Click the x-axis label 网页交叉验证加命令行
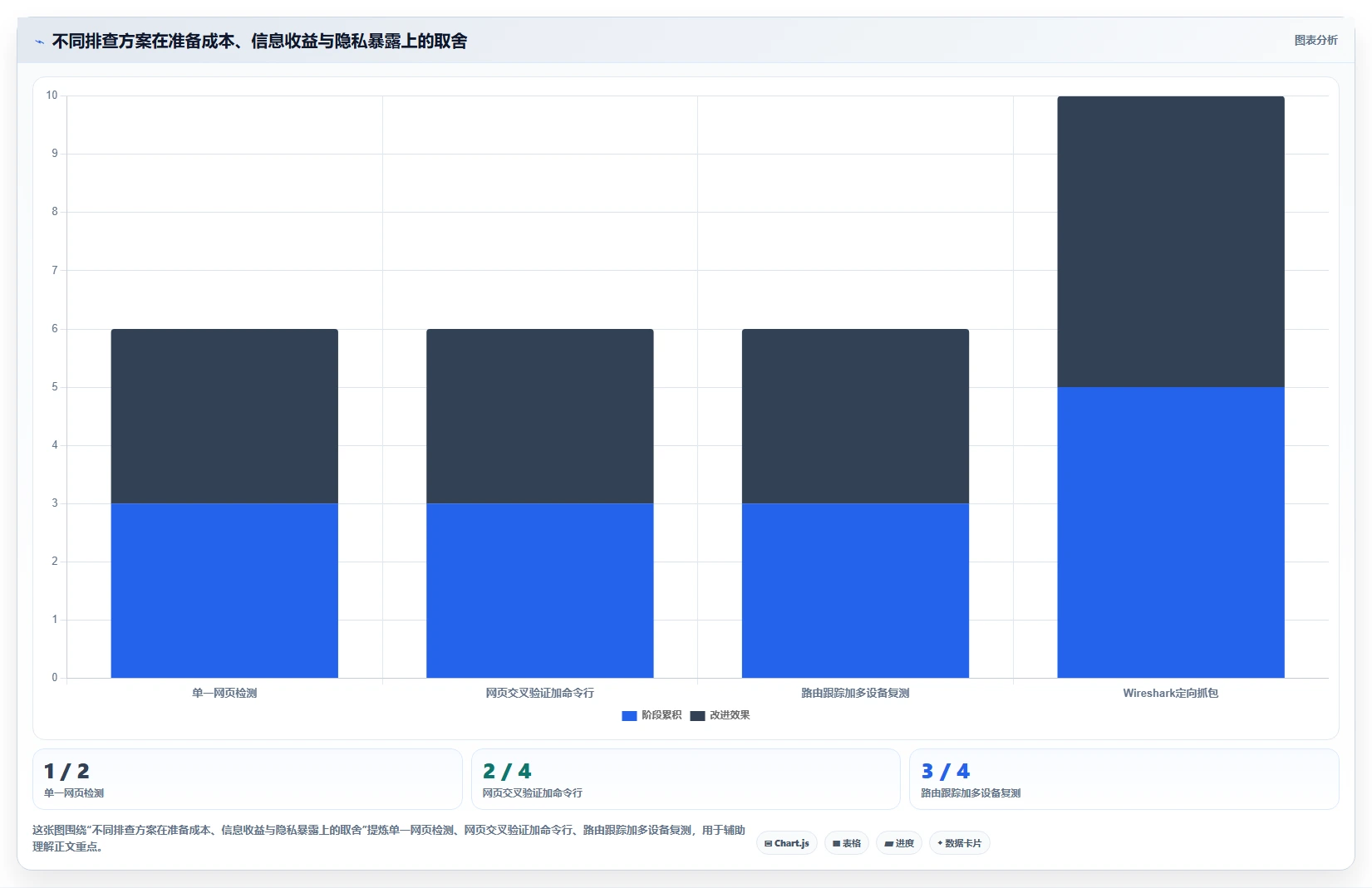 (x=540, y=693)
